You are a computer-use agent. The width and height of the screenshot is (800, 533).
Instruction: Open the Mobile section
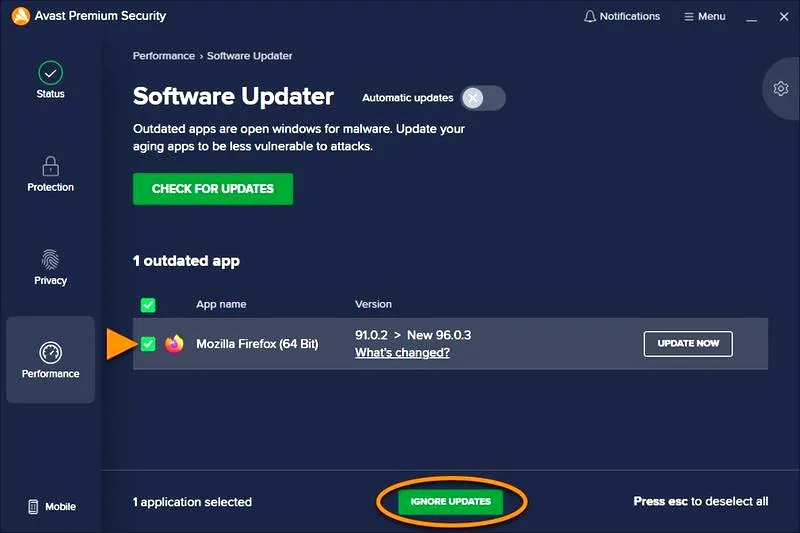[x=52, y=506]
